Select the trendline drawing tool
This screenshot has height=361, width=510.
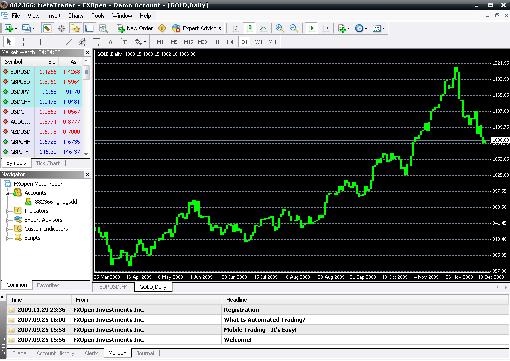coord(68,42)
